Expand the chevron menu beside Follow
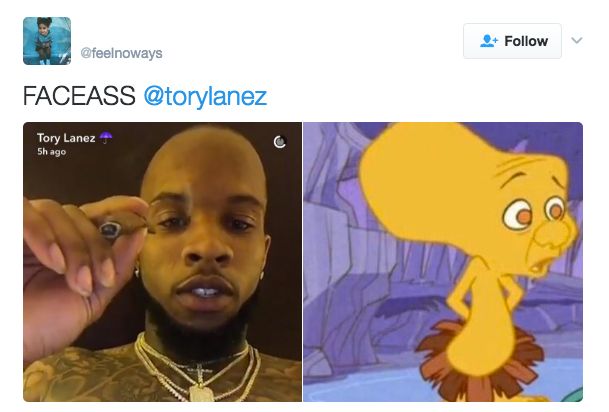Viewport: 609px width, 412px height. coord(577,40)
